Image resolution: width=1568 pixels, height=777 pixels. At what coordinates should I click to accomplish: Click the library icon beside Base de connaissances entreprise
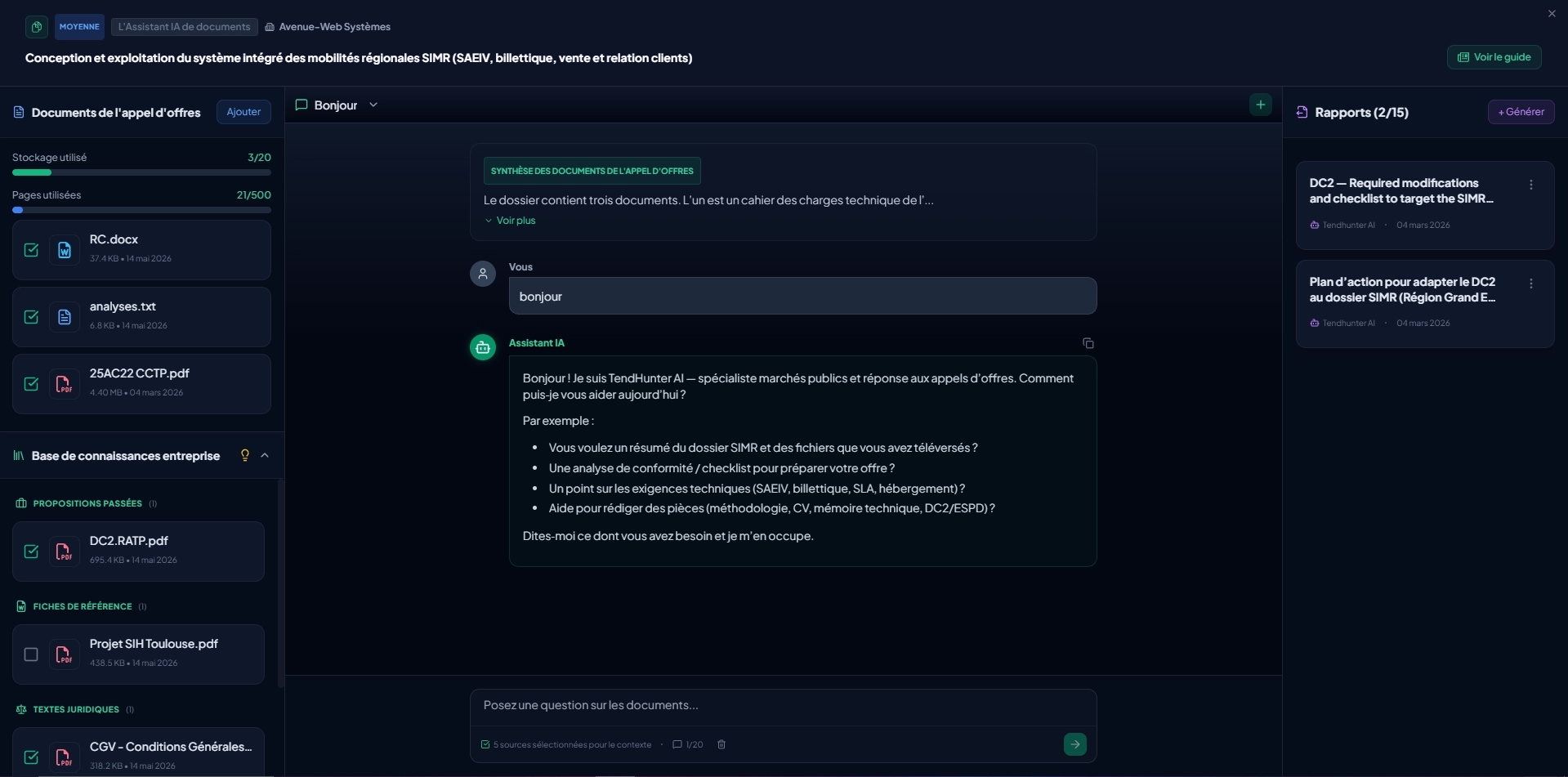click(x=19, y=455)
